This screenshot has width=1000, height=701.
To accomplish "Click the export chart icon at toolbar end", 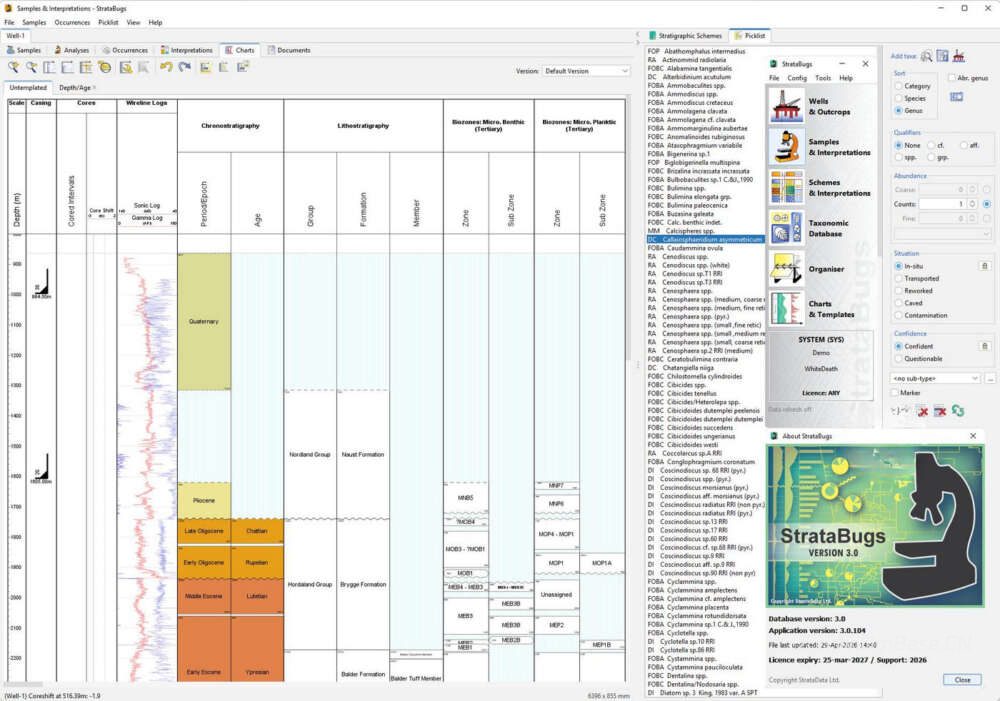I will [x=242, y=67].
